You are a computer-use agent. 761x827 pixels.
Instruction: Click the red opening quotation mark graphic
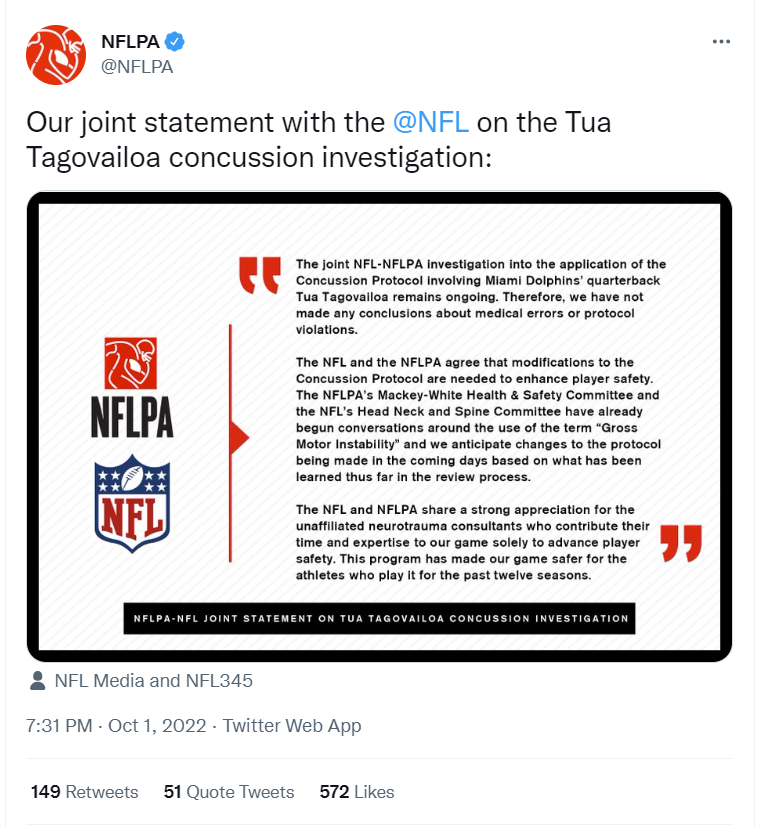click(x=259, y=275)
